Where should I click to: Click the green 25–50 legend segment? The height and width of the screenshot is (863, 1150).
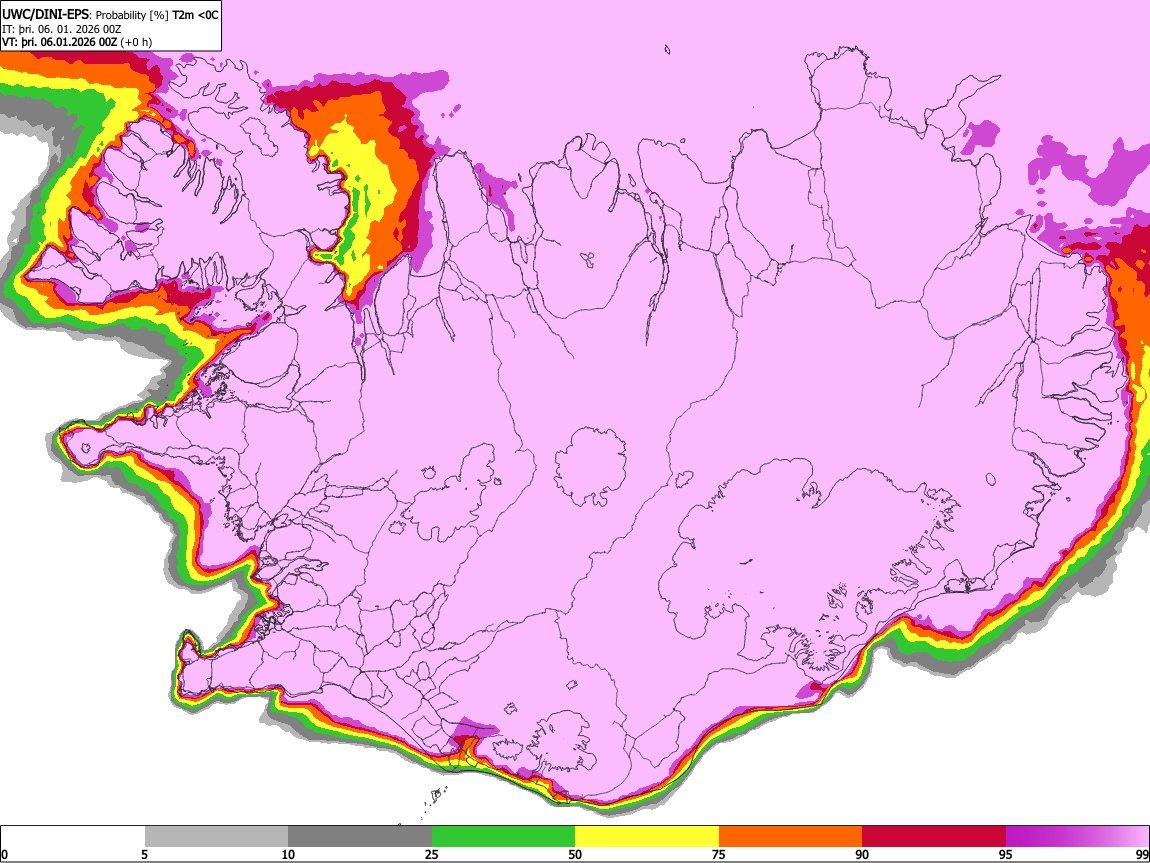tap(503, 836)
